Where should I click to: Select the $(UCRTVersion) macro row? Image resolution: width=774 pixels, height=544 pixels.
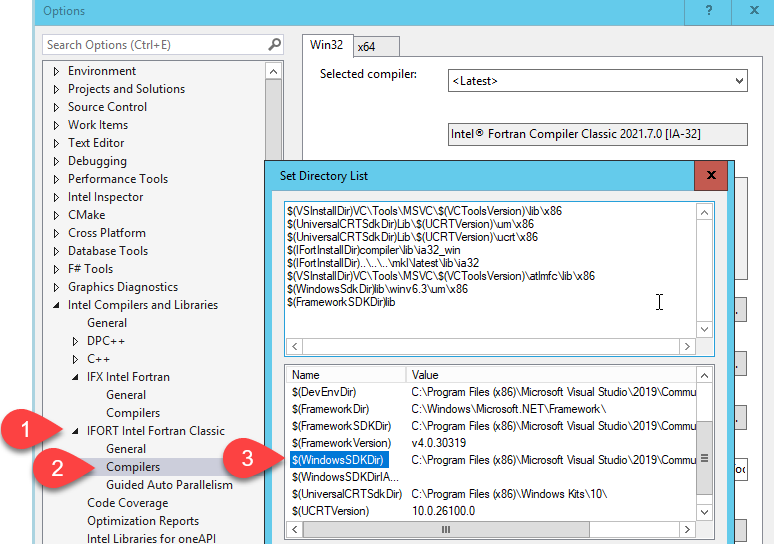pos(492,511)
